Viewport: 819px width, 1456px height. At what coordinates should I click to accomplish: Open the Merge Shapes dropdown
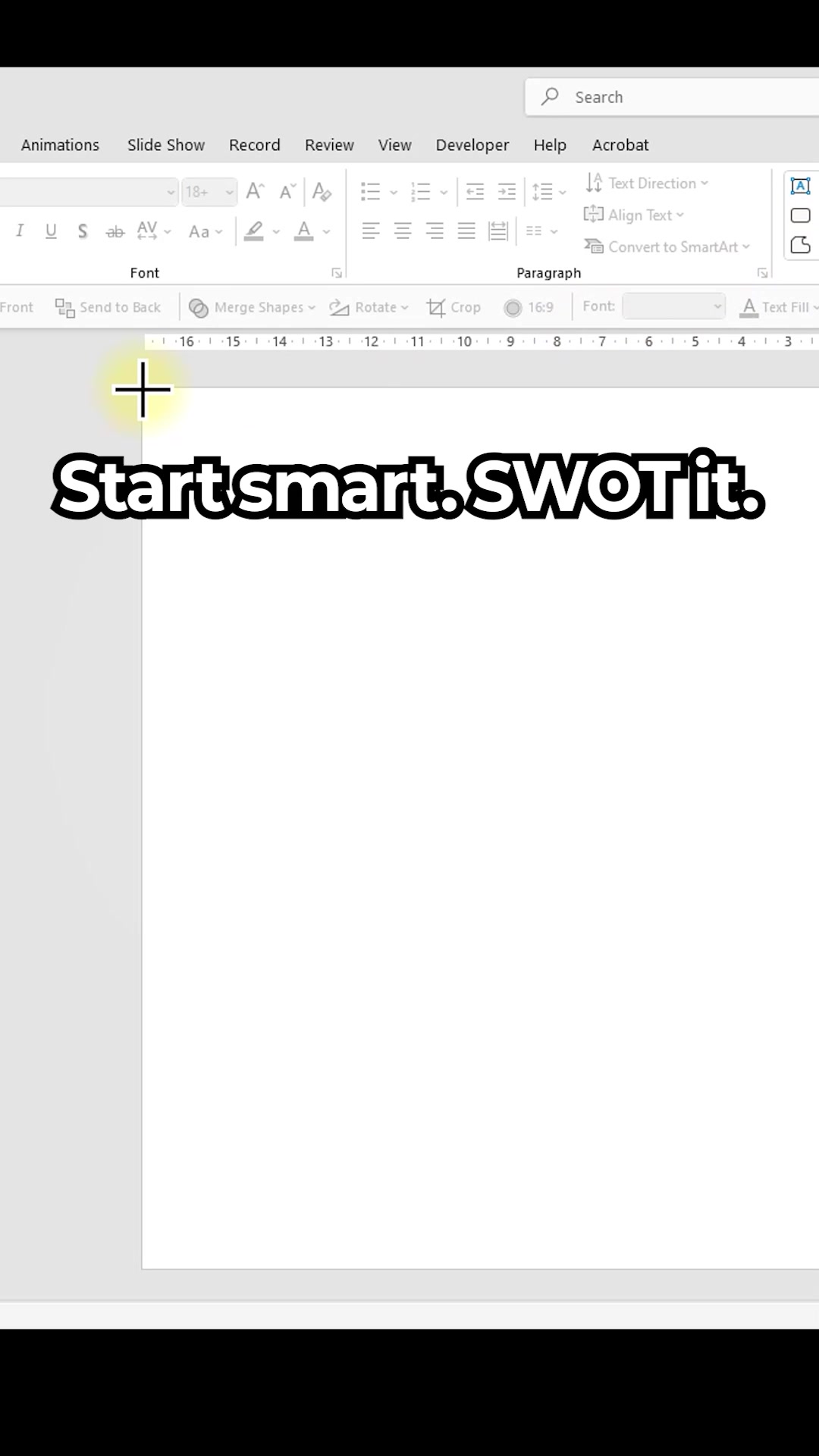[252, 307]
